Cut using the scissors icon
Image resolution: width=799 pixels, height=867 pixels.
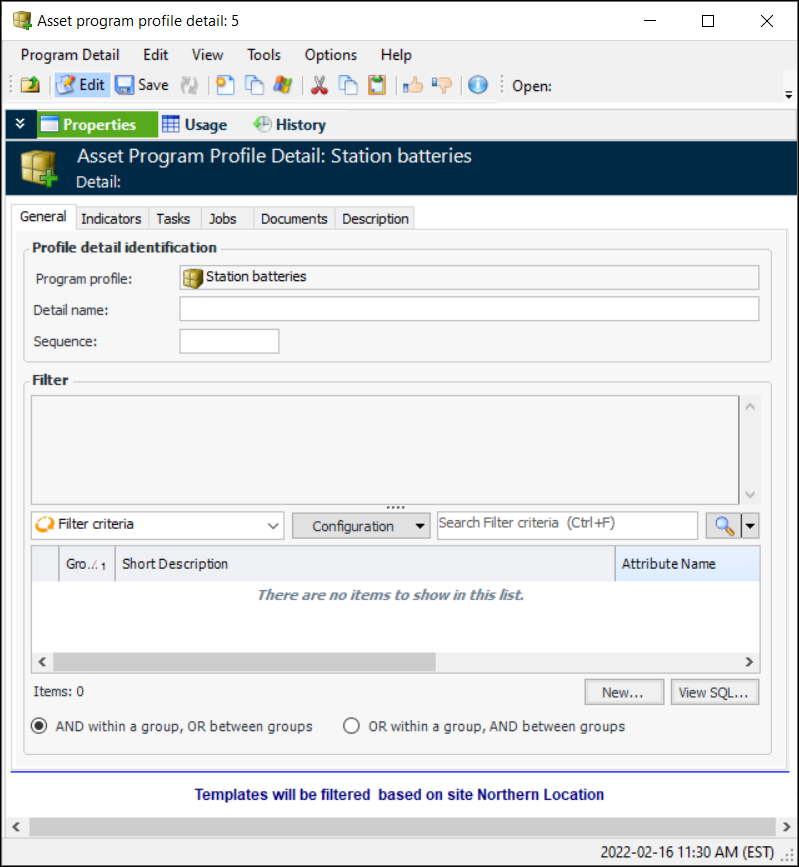pyautogui.click(x=319, y=85)
